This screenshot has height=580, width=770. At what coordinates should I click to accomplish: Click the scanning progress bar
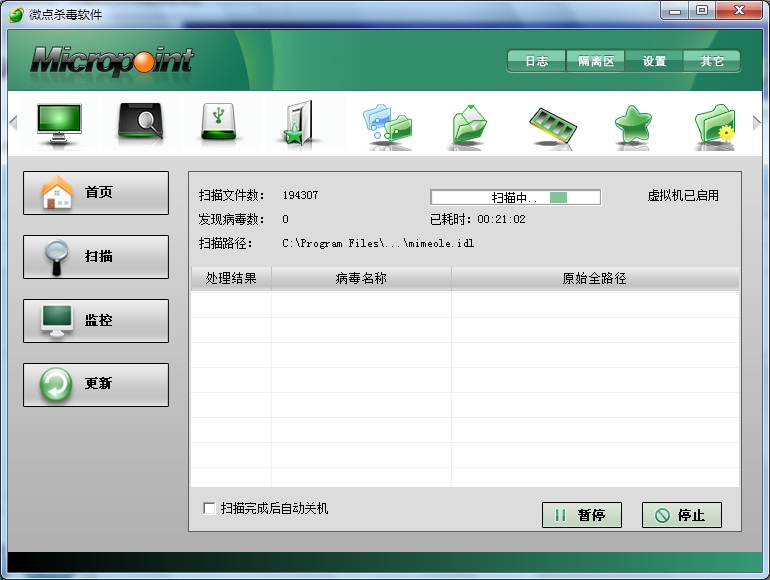(x=515, y=197)
